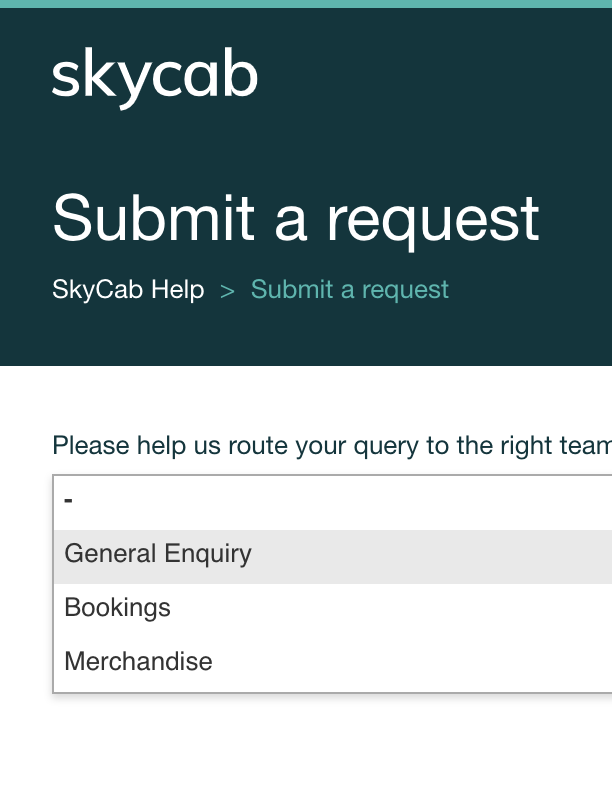
Task: Click the breadcrumb arrow separator
Action: click(227, 291)
